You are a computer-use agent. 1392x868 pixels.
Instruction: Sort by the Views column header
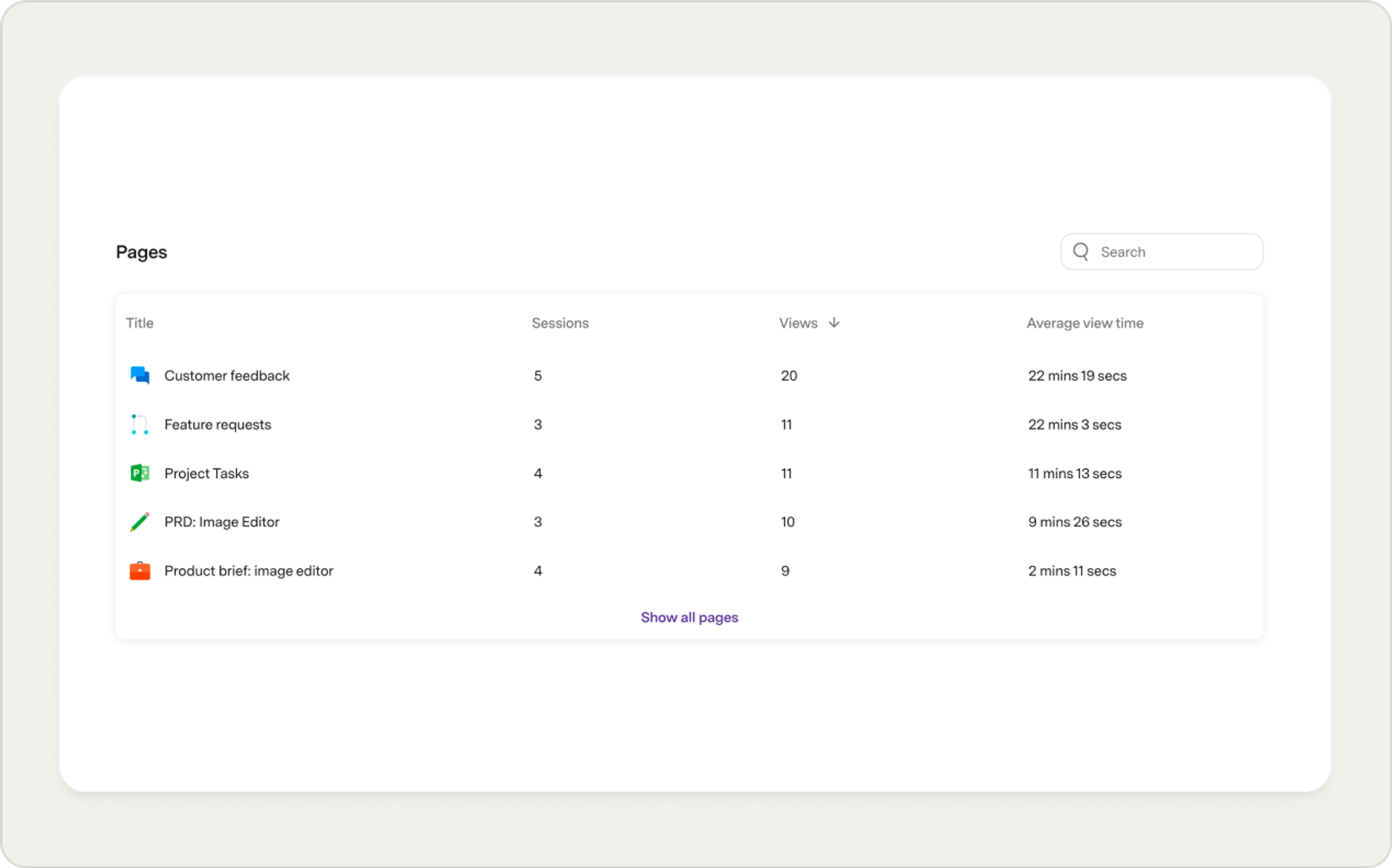798,323
